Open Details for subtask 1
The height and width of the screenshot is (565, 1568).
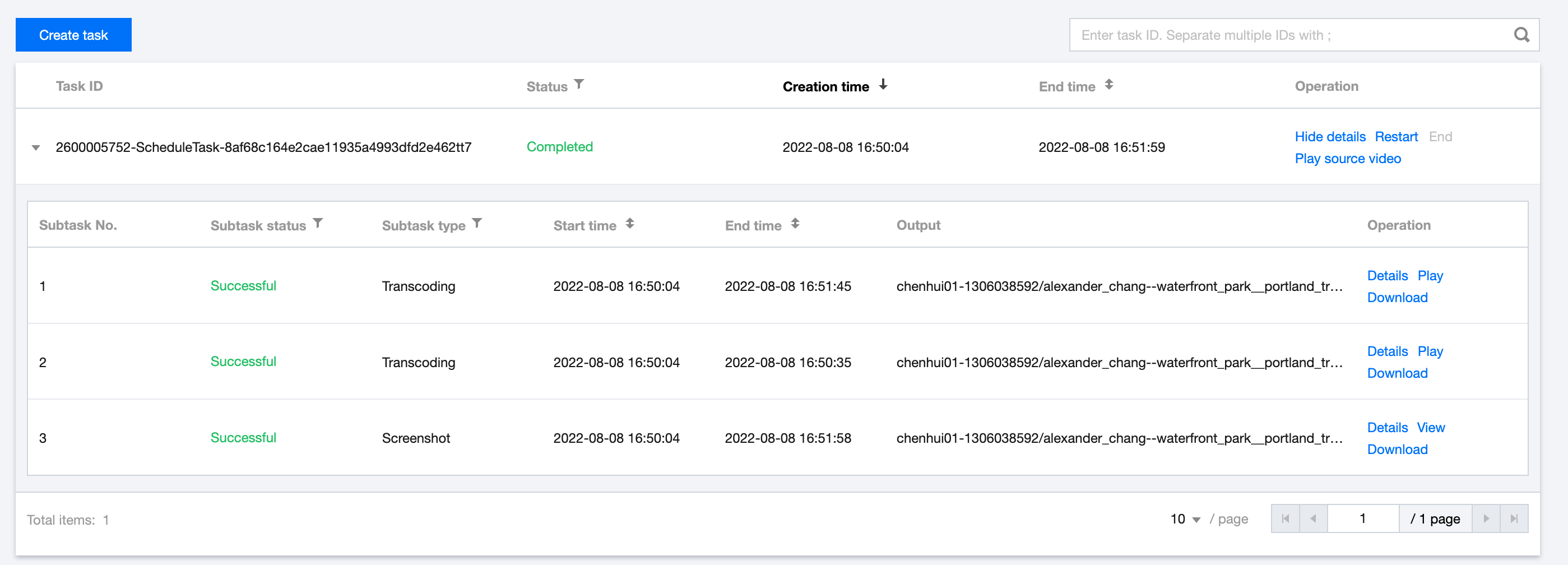(x=1387, y=276)
